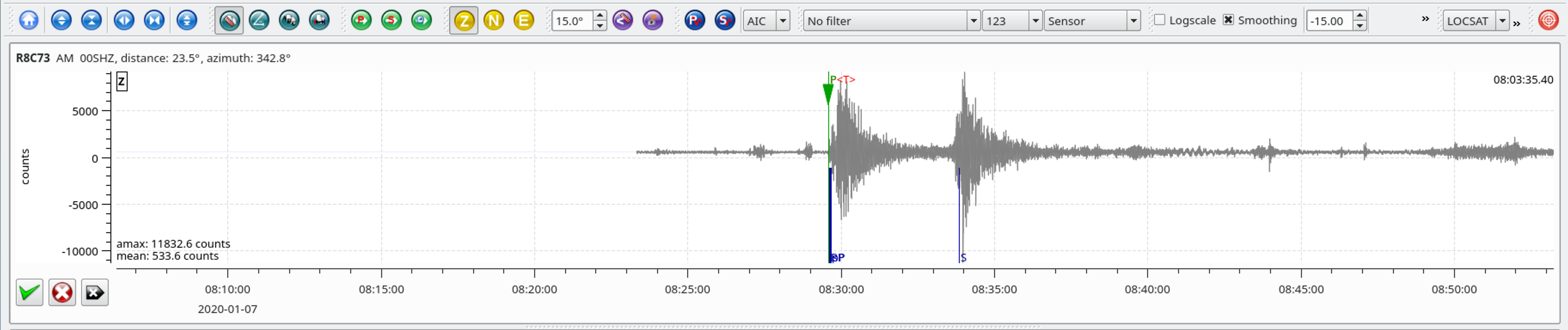
Task: Open the LOCSAT locator dropdown
Action: pyautogui.click(x=1476, y=21)
